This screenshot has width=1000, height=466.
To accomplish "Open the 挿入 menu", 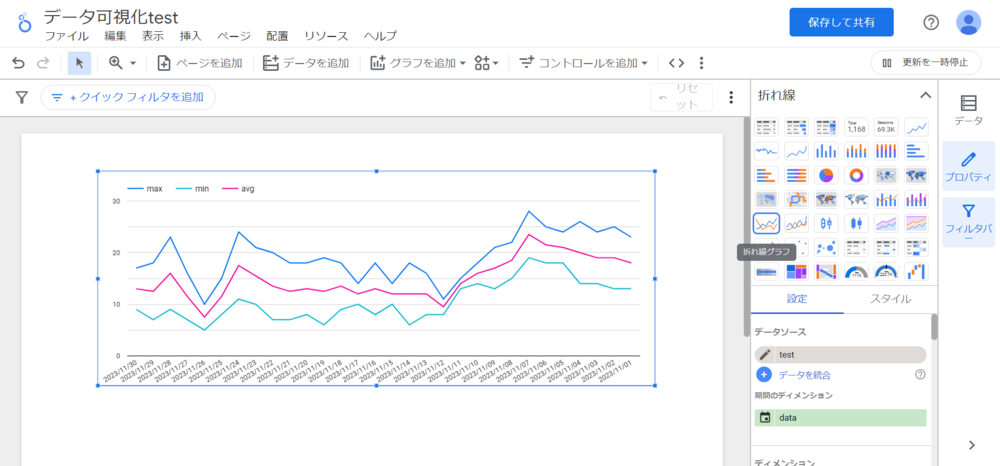I will click(191, 36).
